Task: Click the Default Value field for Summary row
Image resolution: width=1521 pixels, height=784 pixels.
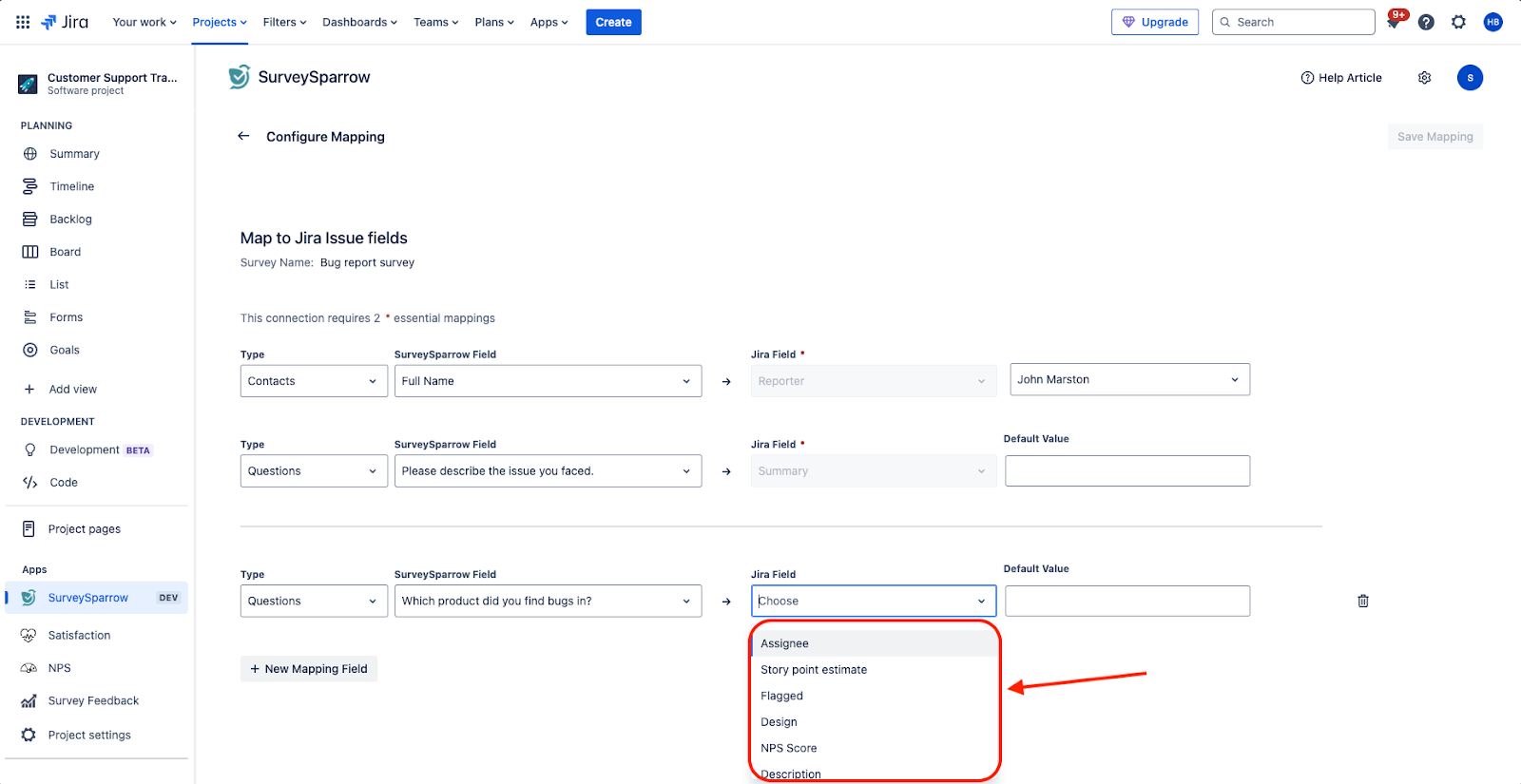Action: pos(1126,471)
